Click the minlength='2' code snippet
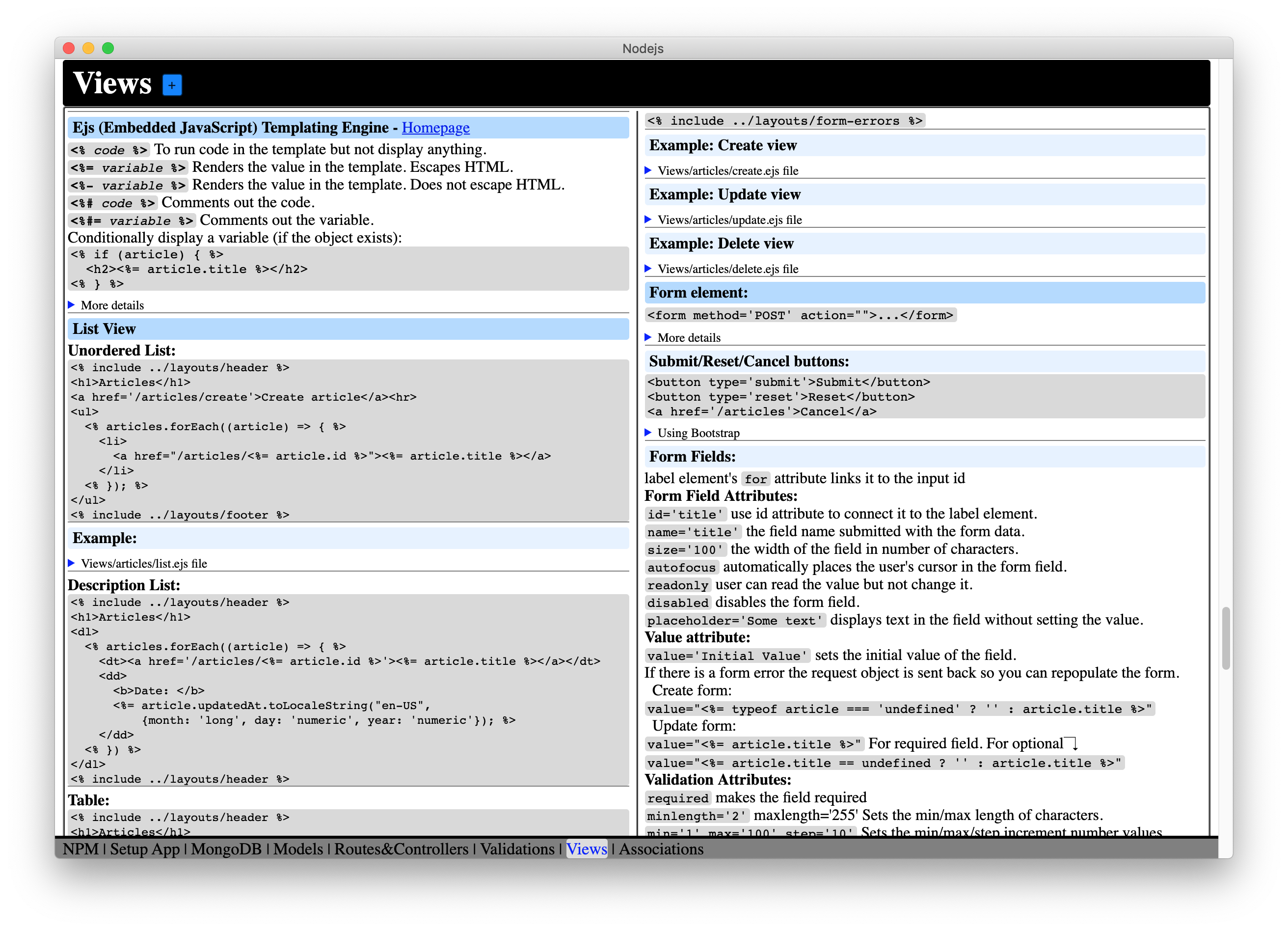Screen dimensions: 1288x931 tap(697, 816)
